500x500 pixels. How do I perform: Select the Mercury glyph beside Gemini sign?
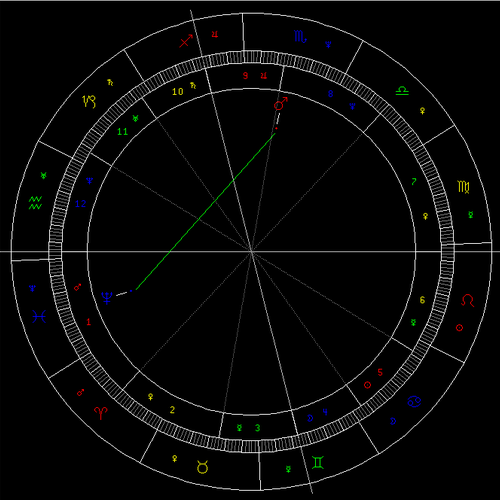pyautogui.click(x=288, y=469)
